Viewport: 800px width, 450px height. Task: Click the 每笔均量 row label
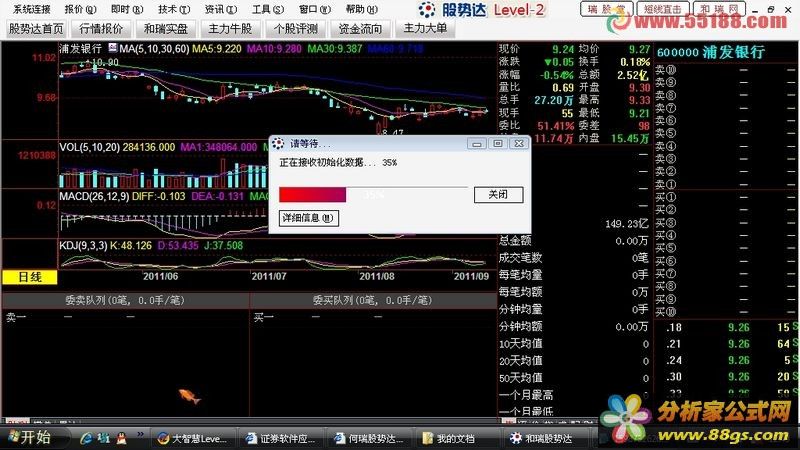[x=520, y=276]
